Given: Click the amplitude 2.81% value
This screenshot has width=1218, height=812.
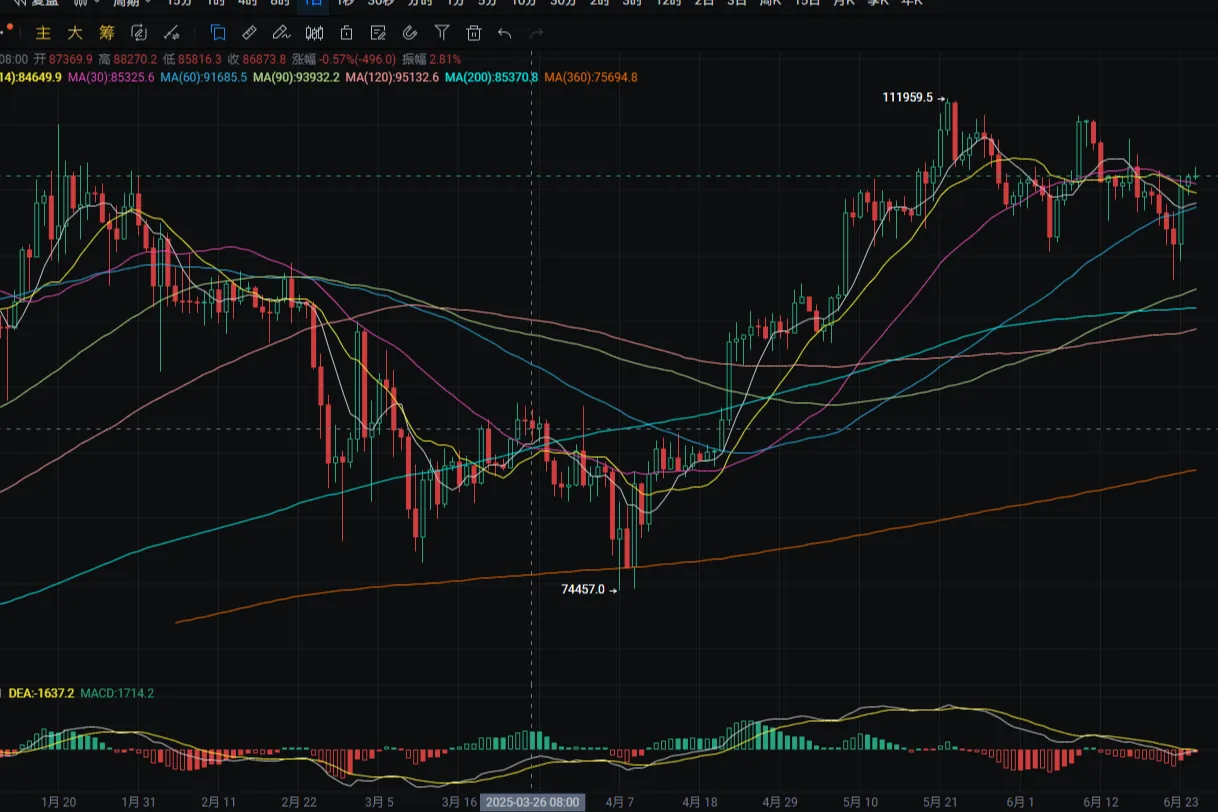Looking at the screenshot, I should pos(445,60).
